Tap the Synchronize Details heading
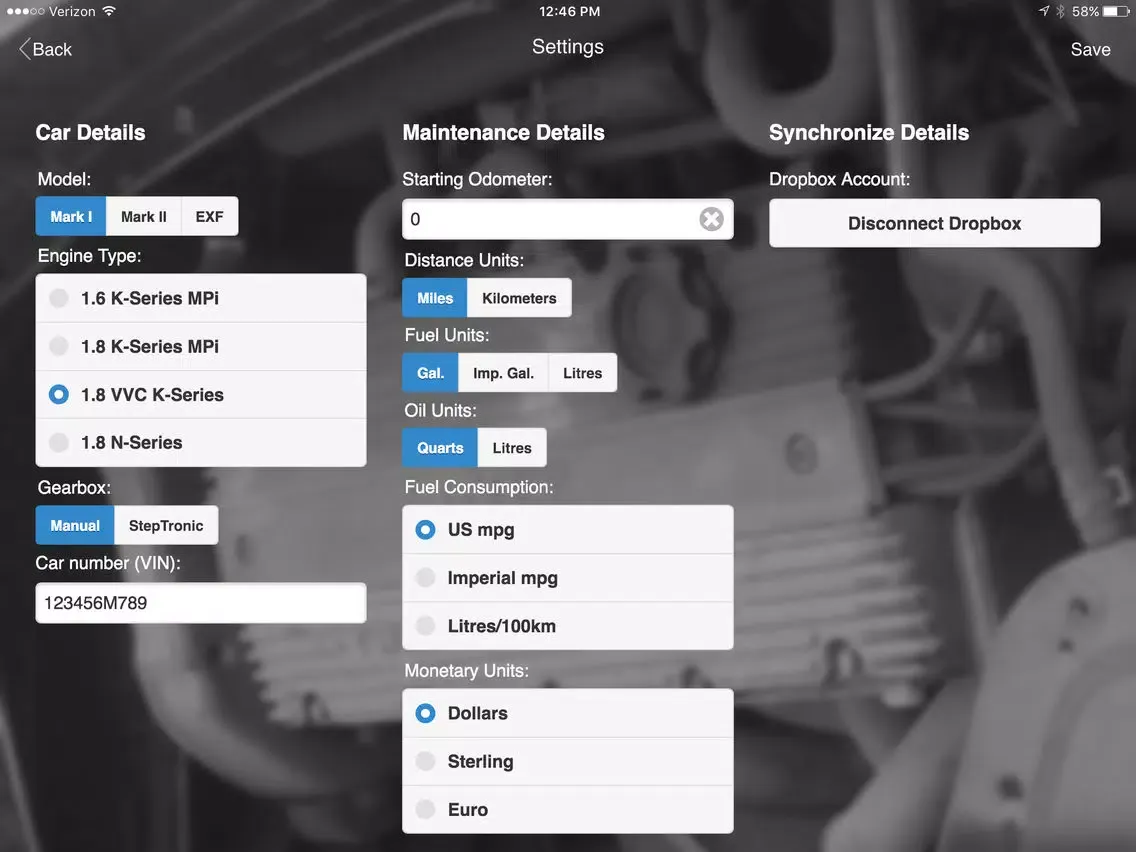The width and height of the screenshot is (1136, 852). point(869,133)
